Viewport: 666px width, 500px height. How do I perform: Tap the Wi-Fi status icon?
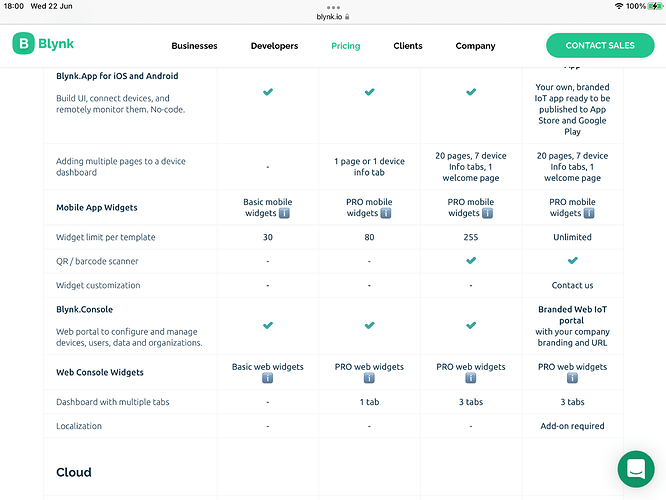pyautogui.click(x=619, y=6)
